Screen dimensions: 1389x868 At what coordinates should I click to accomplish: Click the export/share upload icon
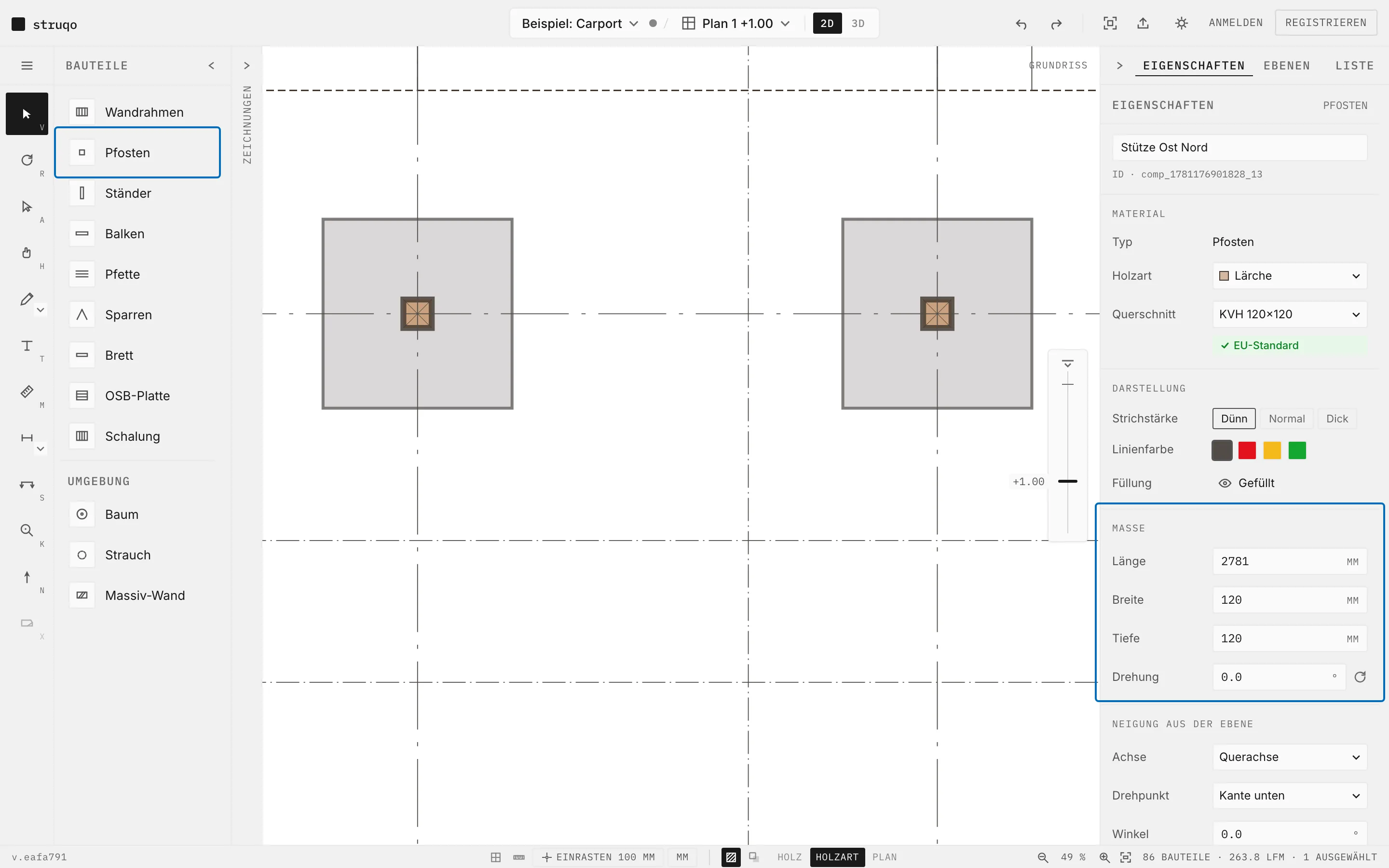[x=1144, y=23]
